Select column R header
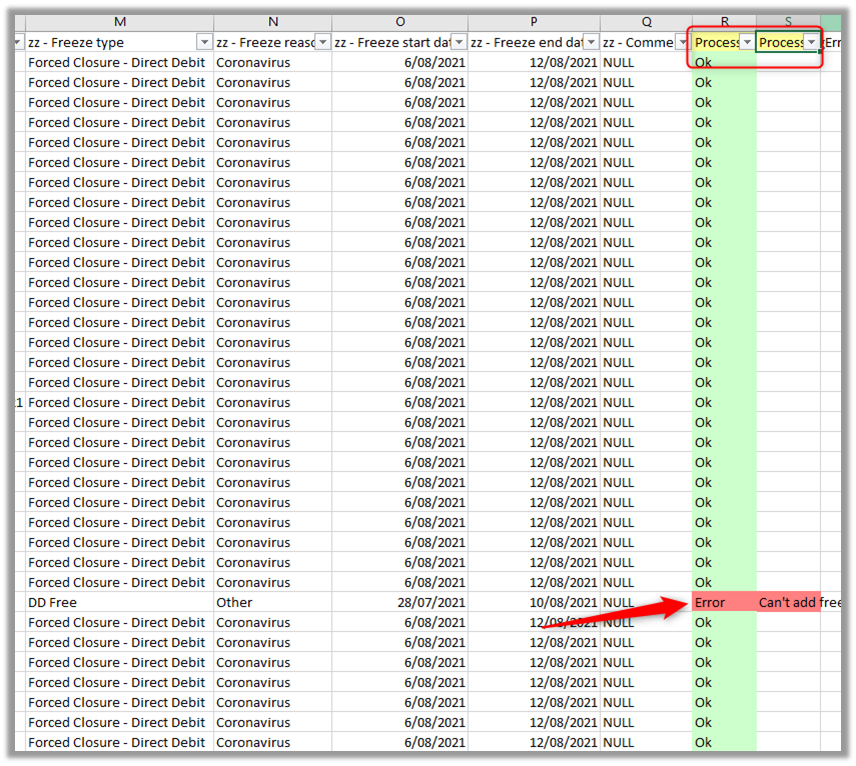The width and height of the screenshot is (856, 766). pos(724,22)
